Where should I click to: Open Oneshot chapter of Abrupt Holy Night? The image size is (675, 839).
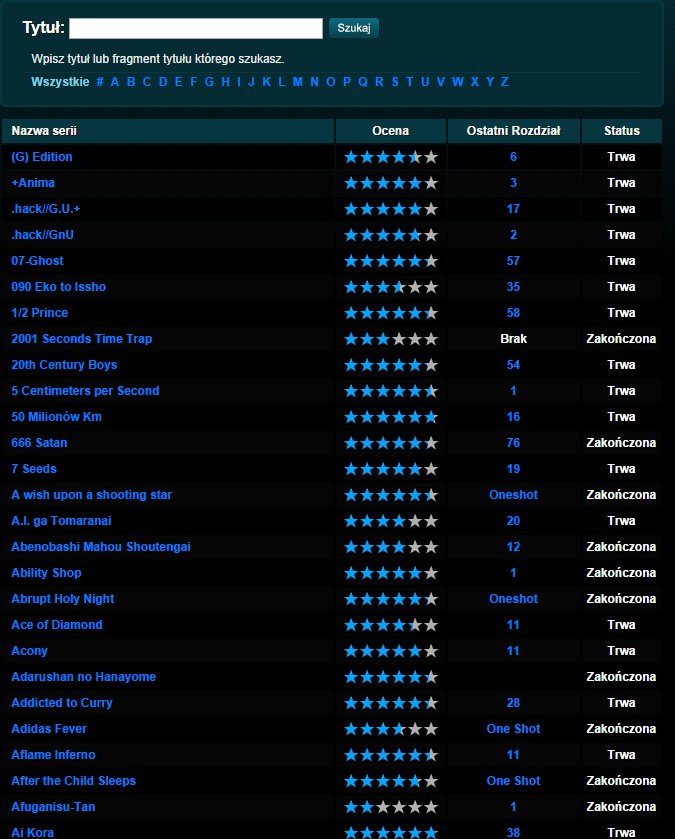coord(513,599)
